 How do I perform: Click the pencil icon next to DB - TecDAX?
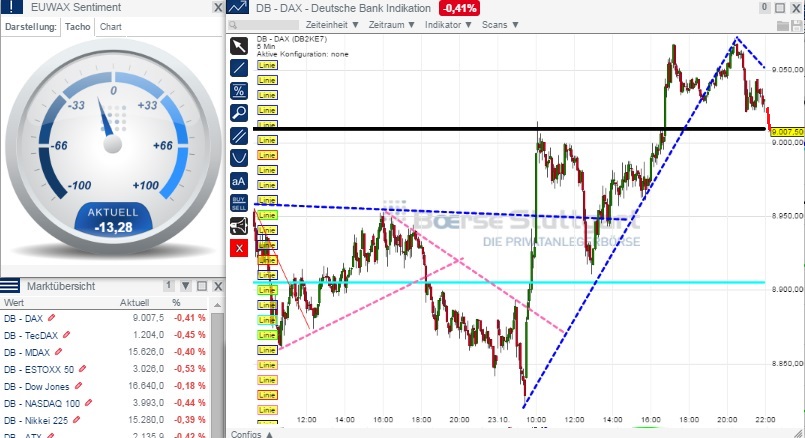[x=66, y=335]
